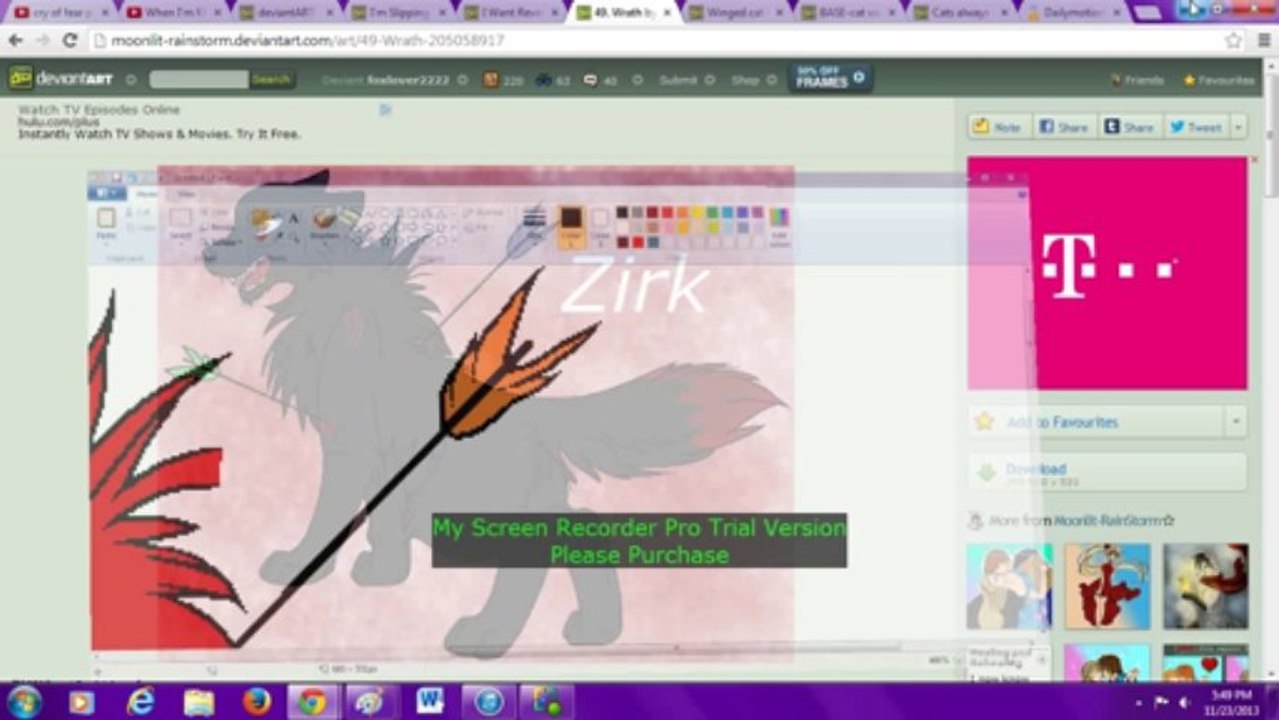Pick the yellow swatch in Paint palette
1279x720 pixels.
click(697, 212)
